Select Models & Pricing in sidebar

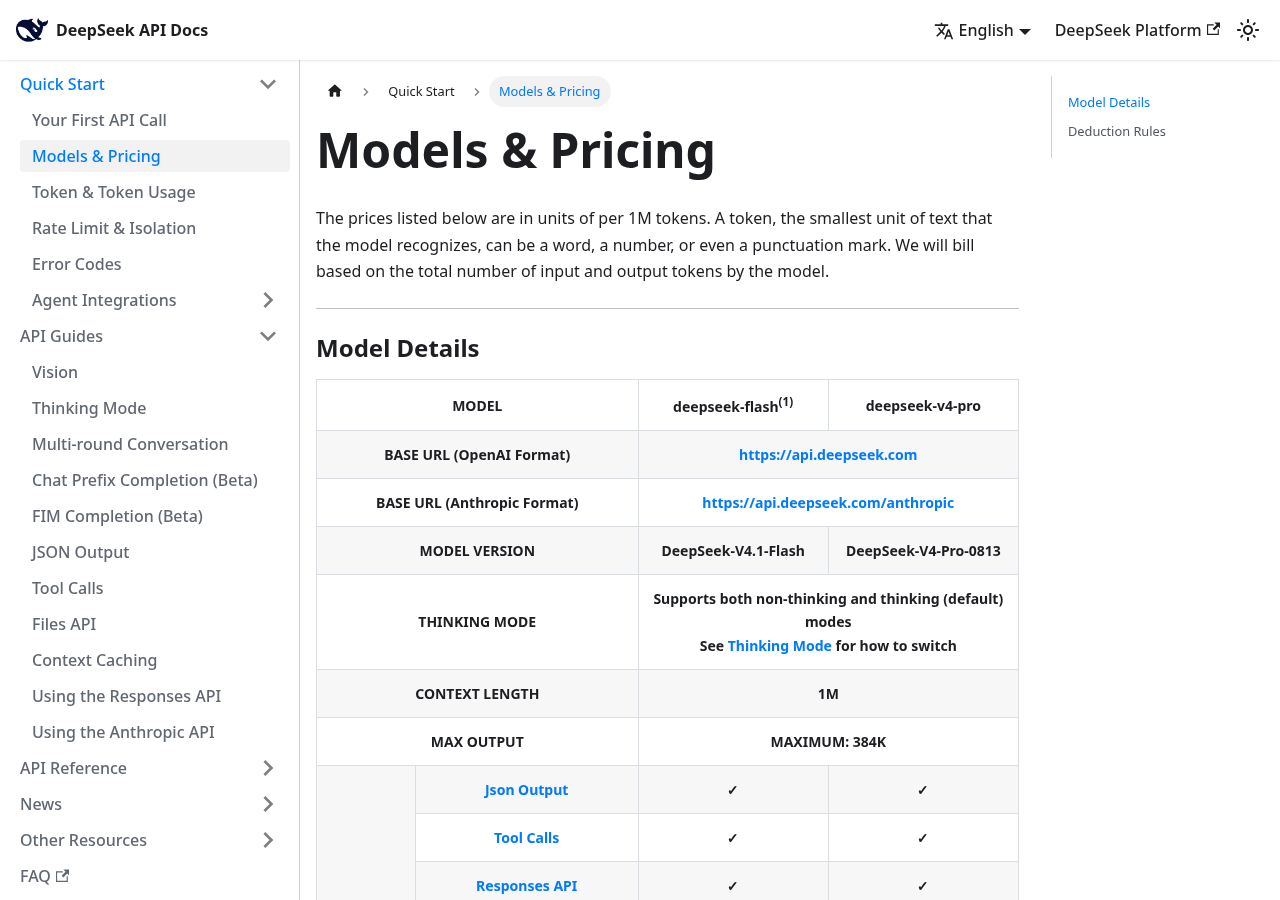[155, 156]
